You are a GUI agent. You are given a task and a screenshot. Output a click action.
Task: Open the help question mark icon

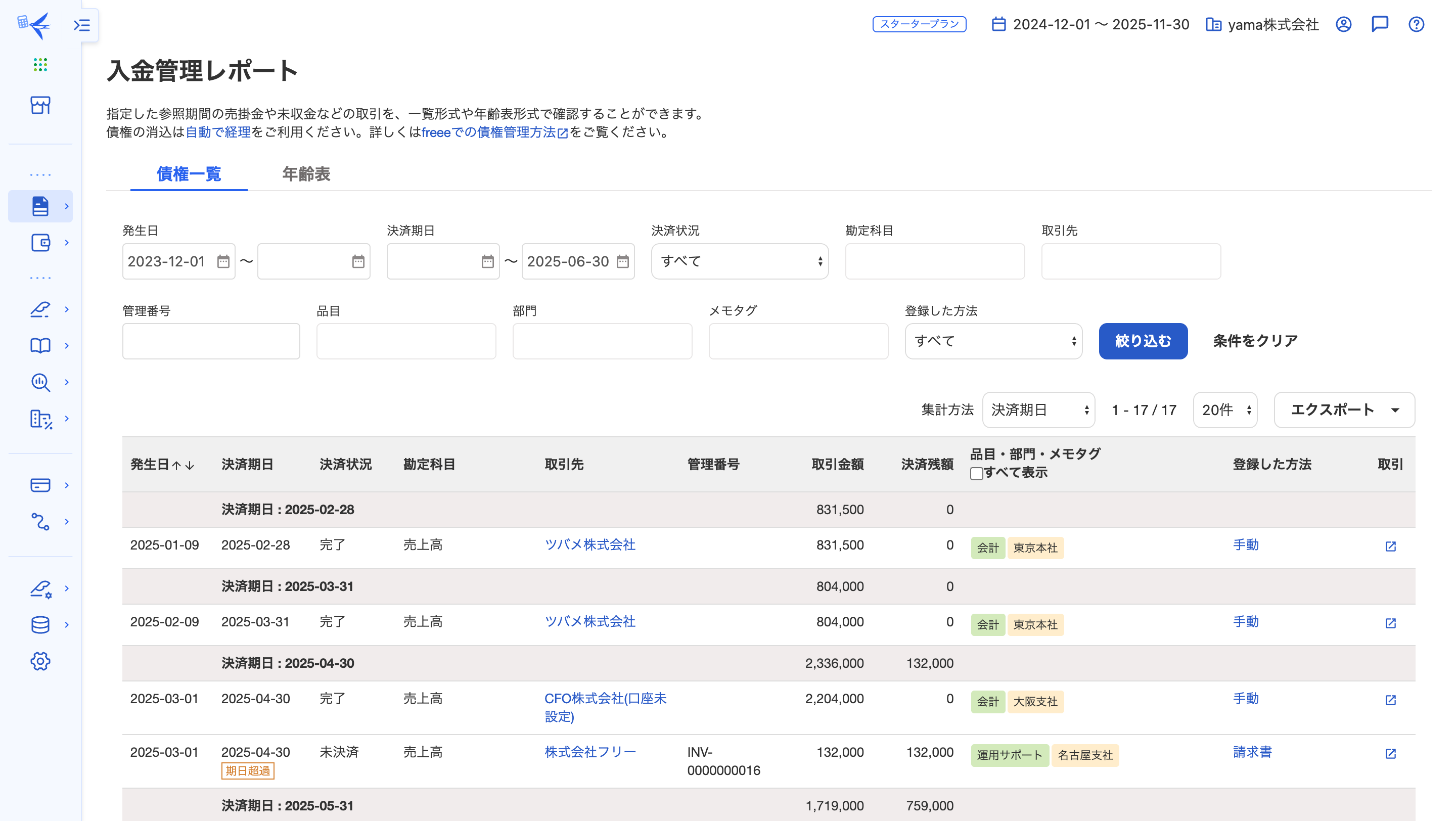pos(1416,24)
